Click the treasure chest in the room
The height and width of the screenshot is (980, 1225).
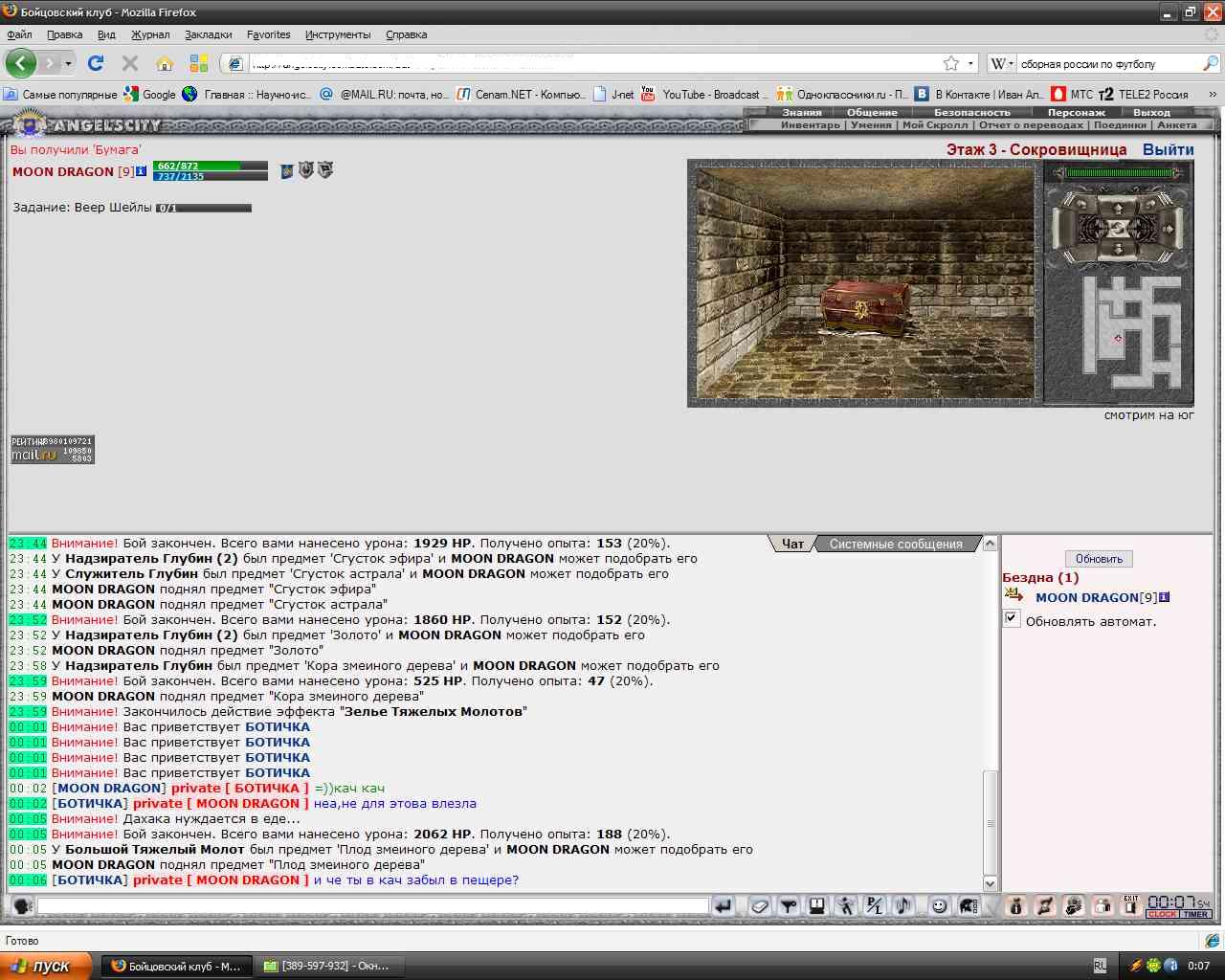(864, 308)
